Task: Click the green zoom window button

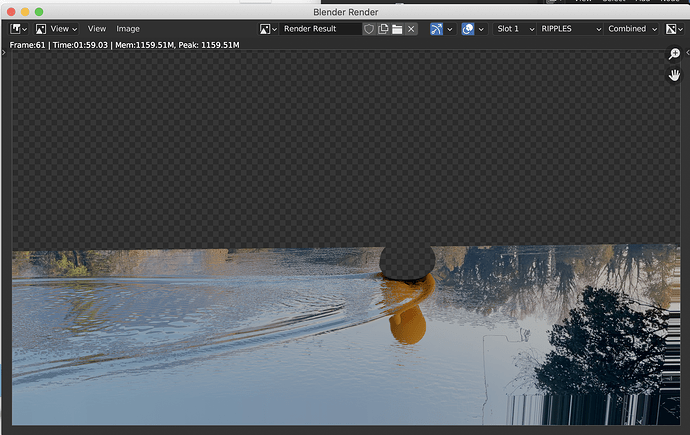Action: [x=39, y=12]
